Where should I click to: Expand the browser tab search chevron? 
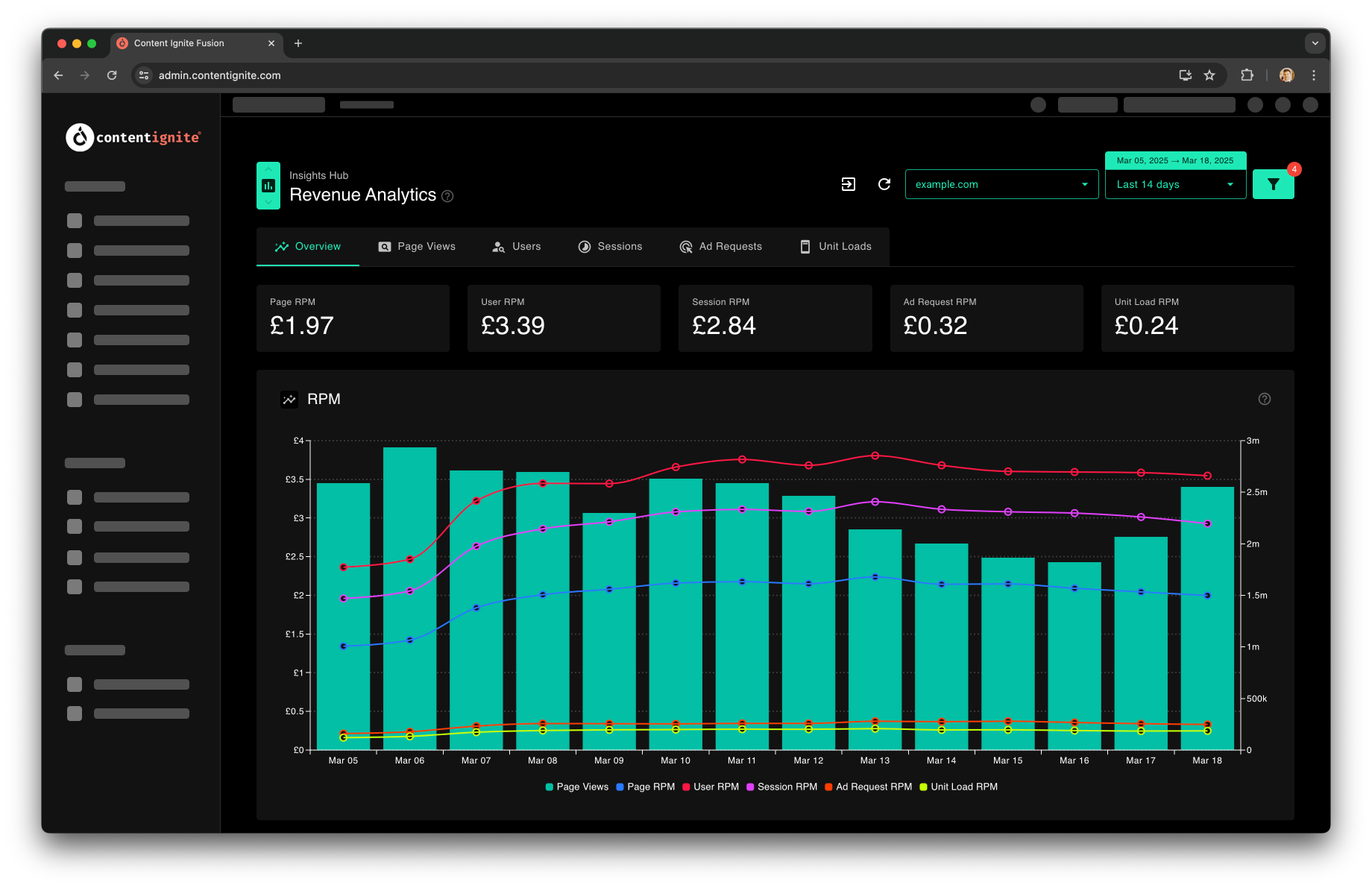(1315, 43)
